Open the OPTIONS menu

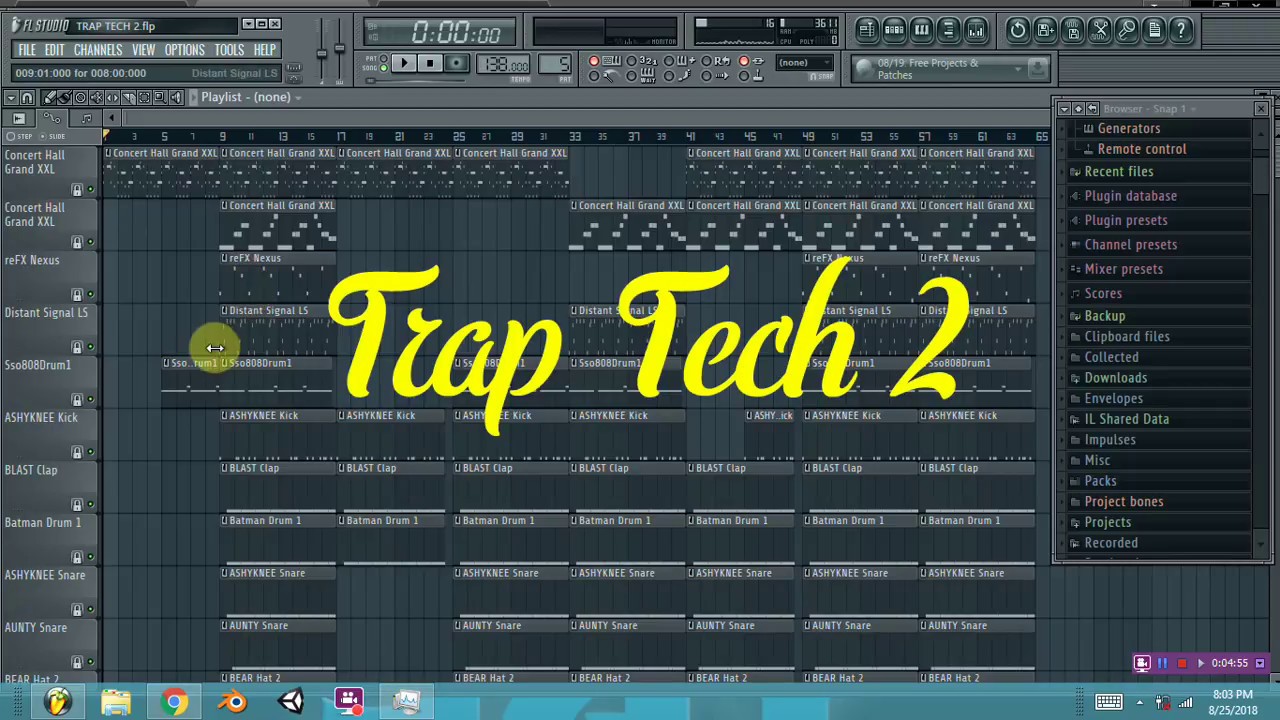tap(184, 50)
